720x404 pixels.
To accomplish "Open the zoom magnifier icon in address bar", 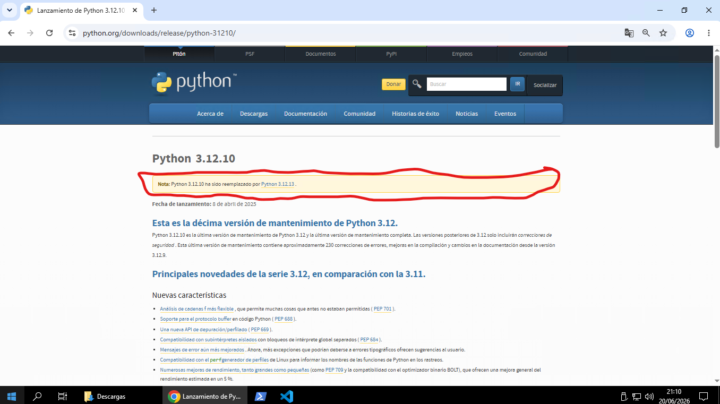I will tap(646, 33).
